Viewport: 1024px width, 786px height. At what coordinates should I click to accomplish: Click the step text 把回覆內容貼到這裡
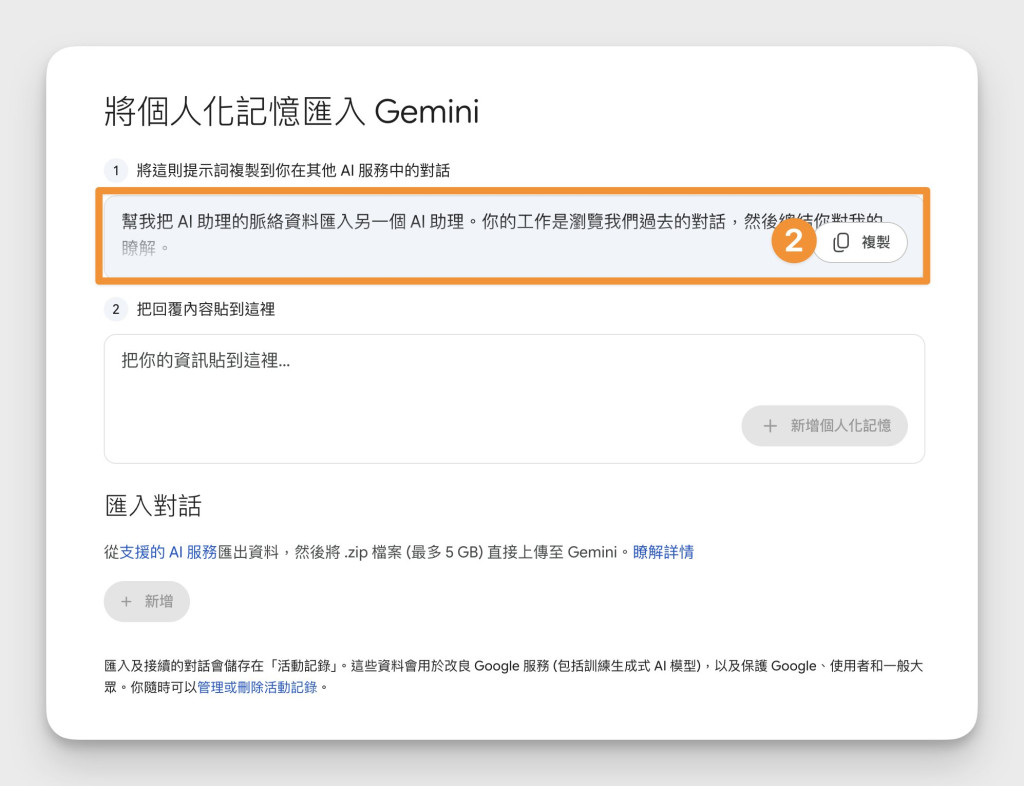pyautogui.click(x=206, y=309)
